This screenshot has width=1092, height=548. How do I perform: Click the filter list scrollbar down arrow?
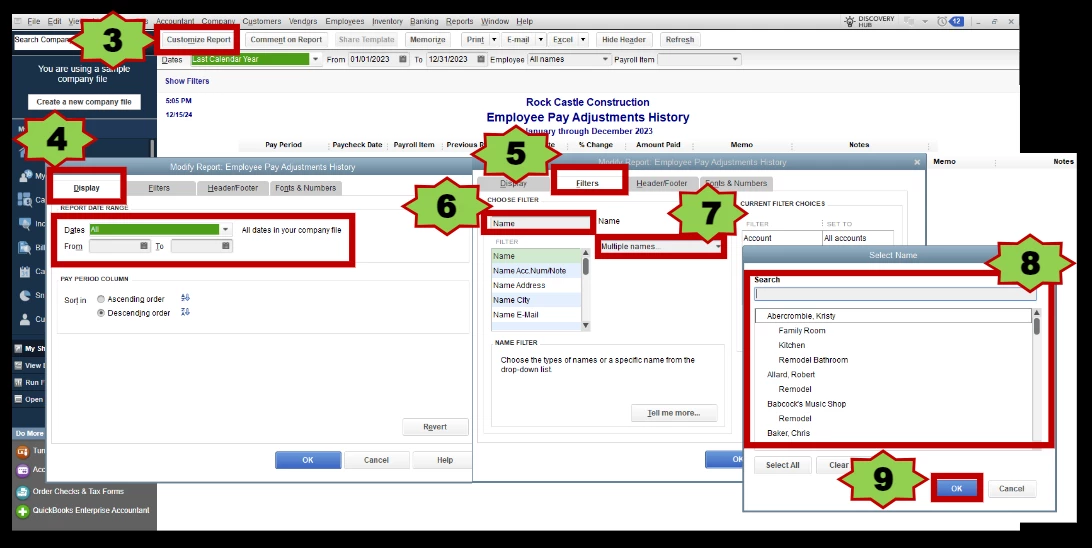[x=586, y=325]
